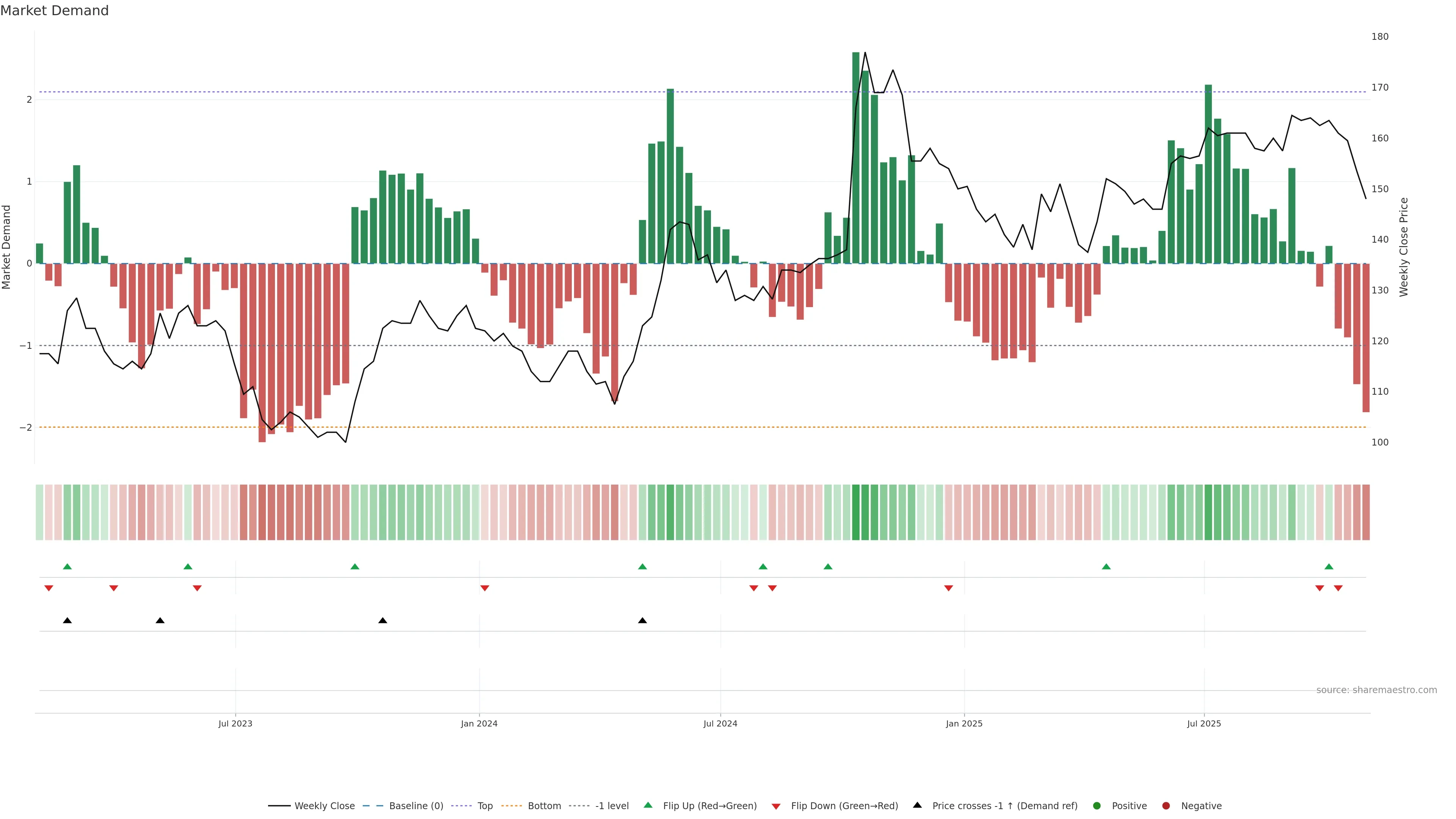Click red Flip Down triangle legend icon
Screen dimensions: 1456x819
tap(775, 806)
